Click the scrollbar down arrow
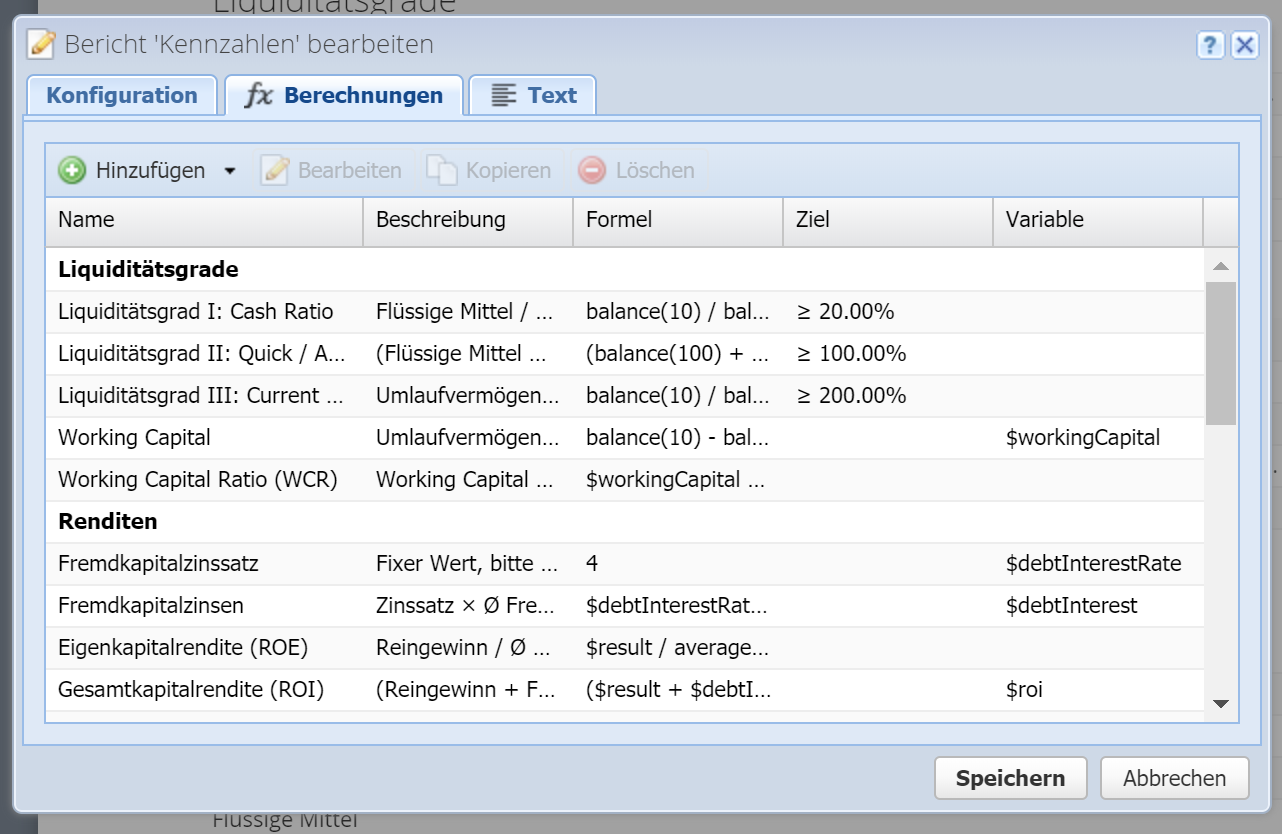 click(x=1220, y=704)
